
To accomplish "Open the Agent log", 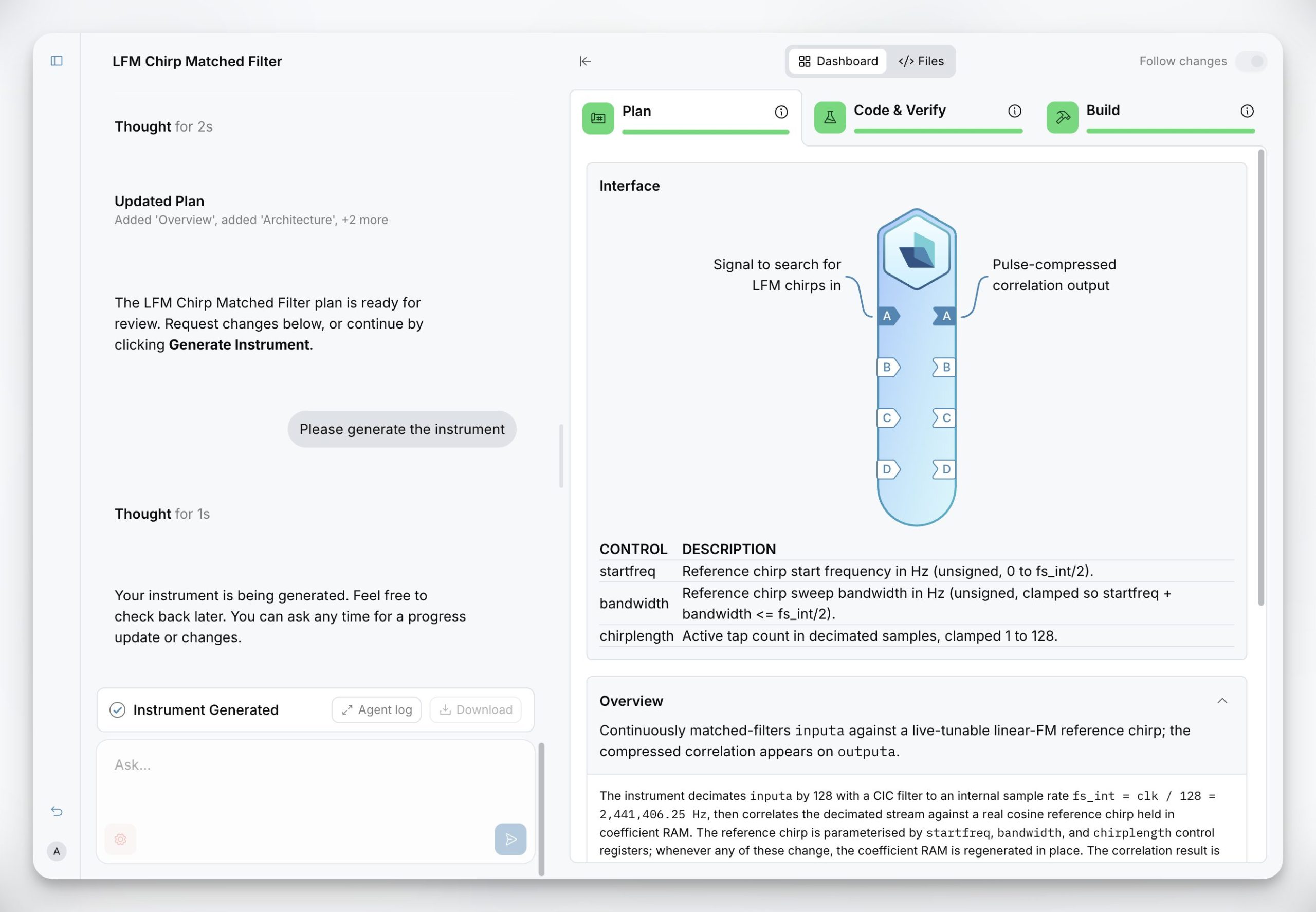I will [377, 710].
